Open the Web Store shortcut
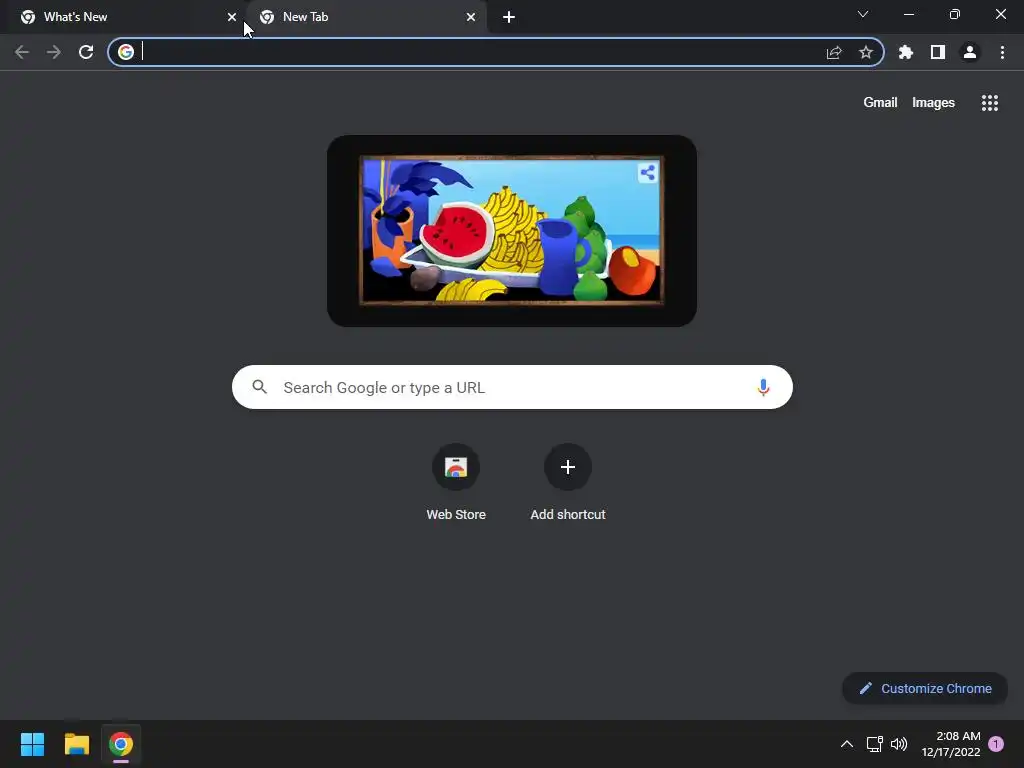 [x=456, y=483]
